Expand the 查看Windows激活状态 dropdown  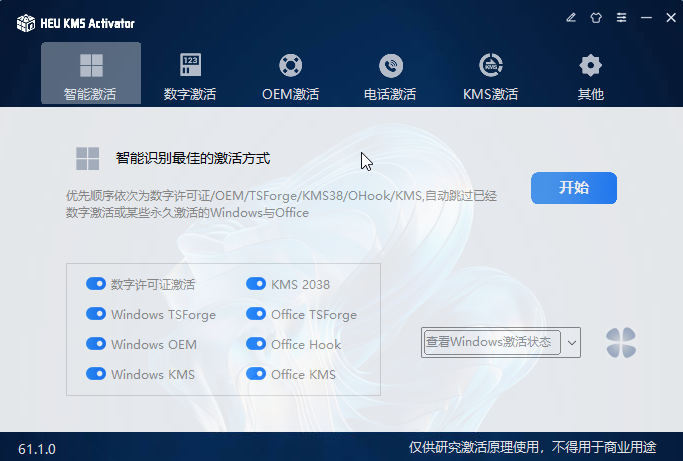572,342
